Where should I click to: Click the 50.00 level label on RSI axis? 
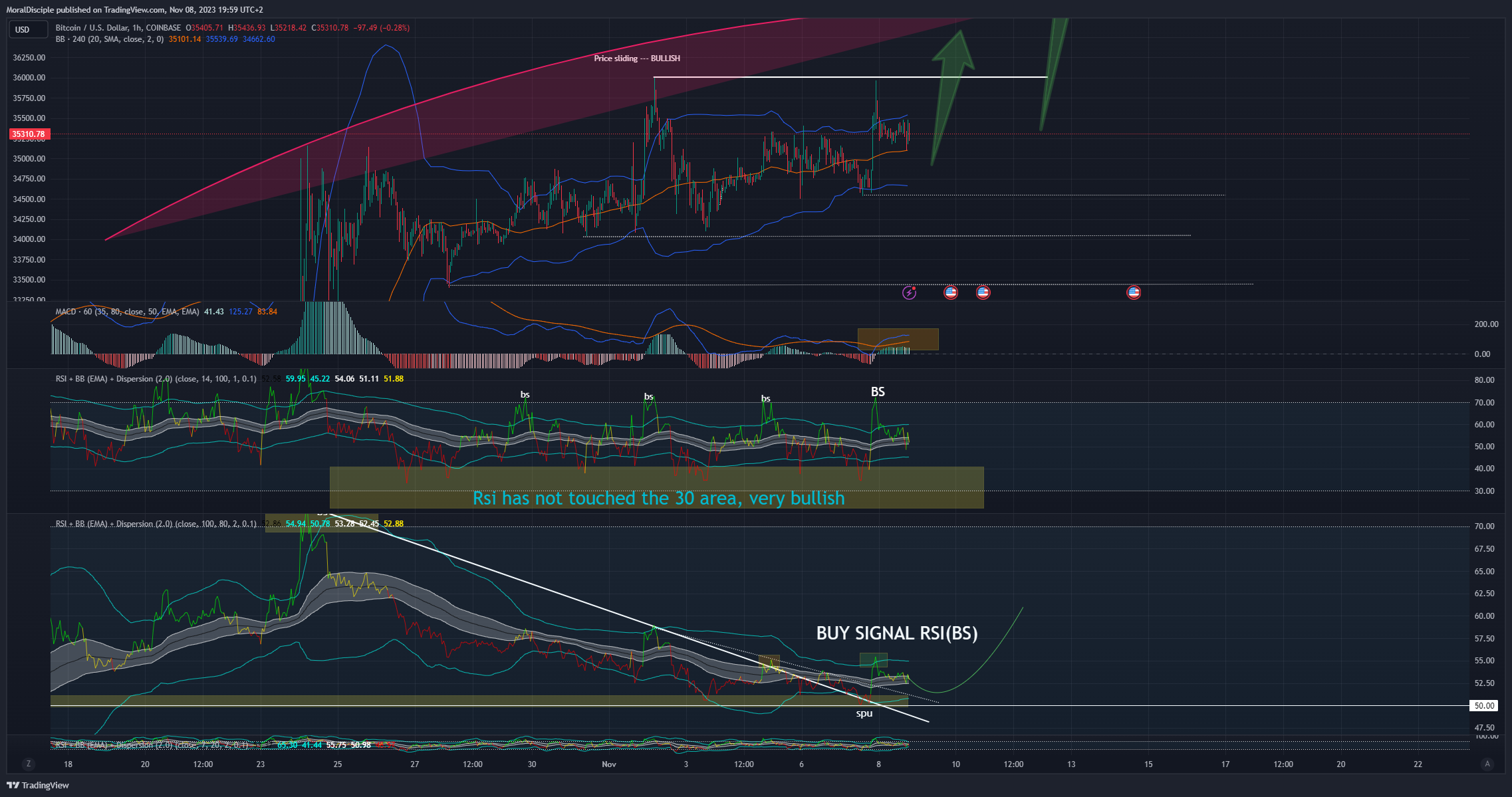coord(1484,706)
